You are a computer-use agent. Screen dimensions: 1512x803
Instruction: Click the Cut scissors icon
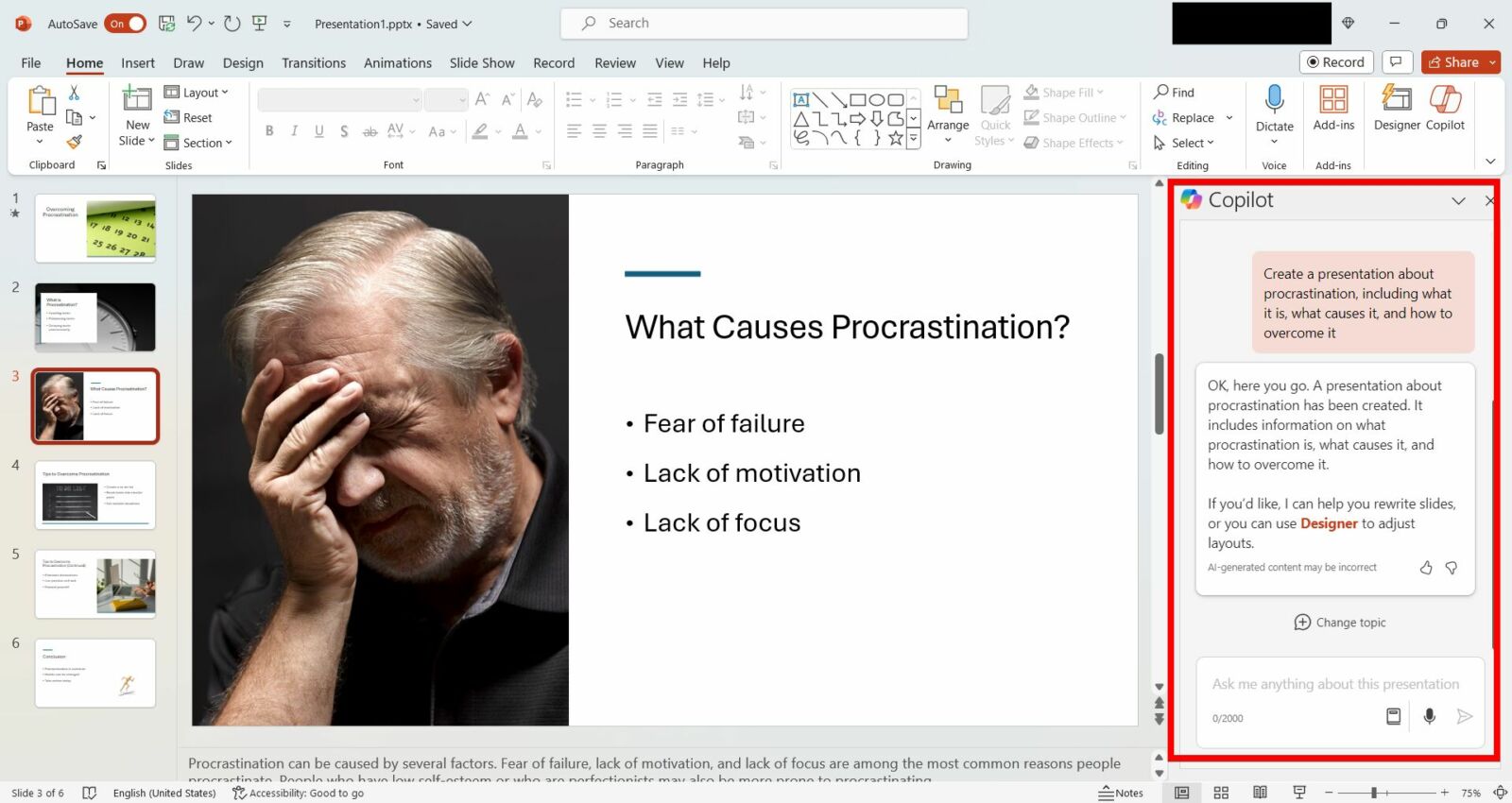(x=74, y=93)
